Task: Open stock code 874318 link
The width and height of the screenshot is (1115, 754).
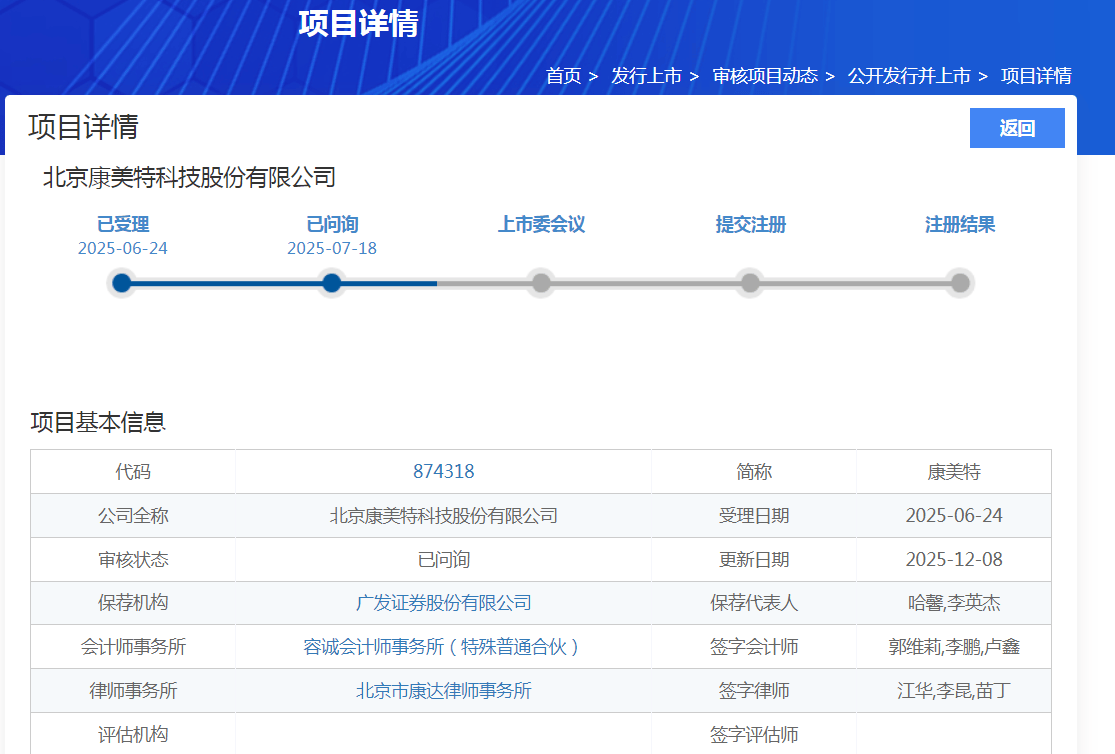Action: [x=443, y=472]
